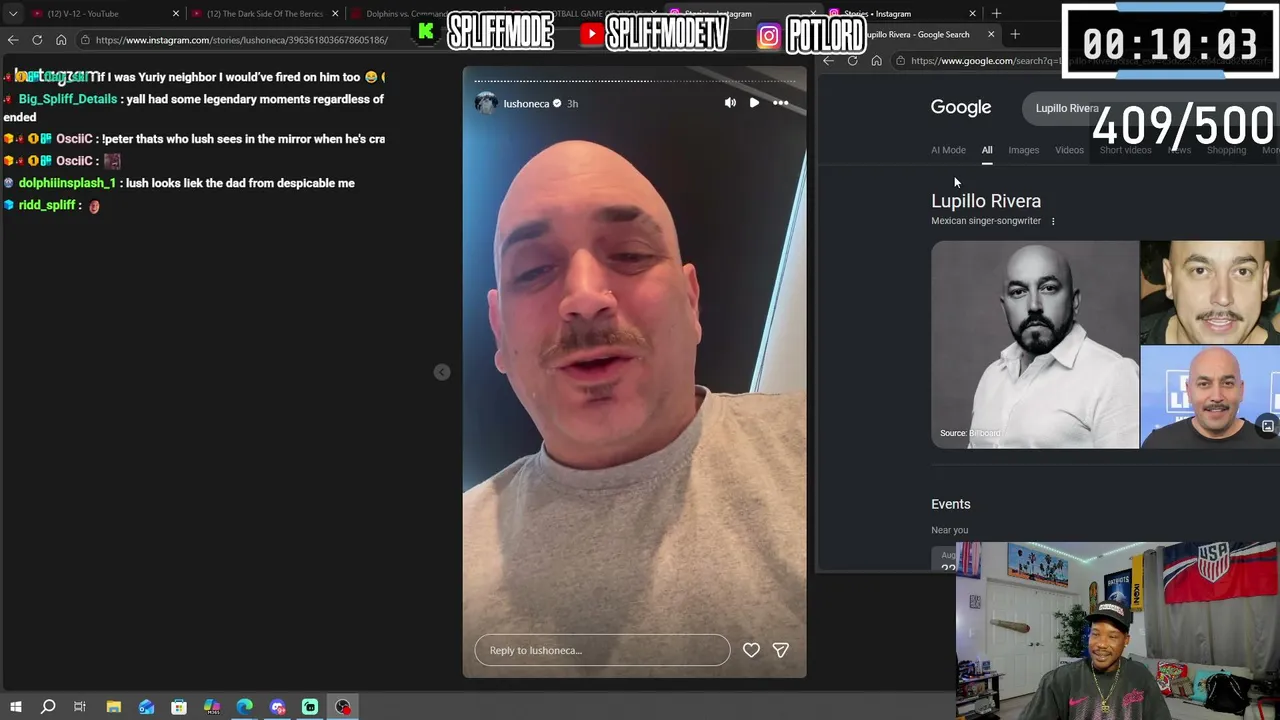Open the large black-and-white Lupillo Rivera photo
The height and width of the screenshot is (720, 1280).
[1035, 344]
